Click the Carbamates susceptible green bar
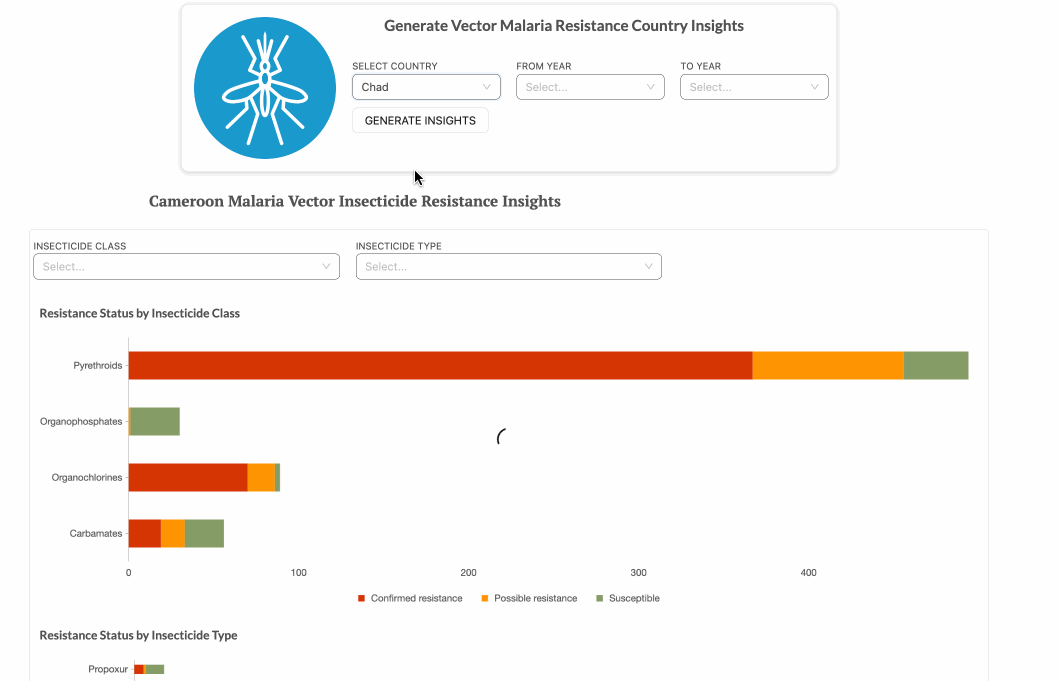 [x=204, y=533]
